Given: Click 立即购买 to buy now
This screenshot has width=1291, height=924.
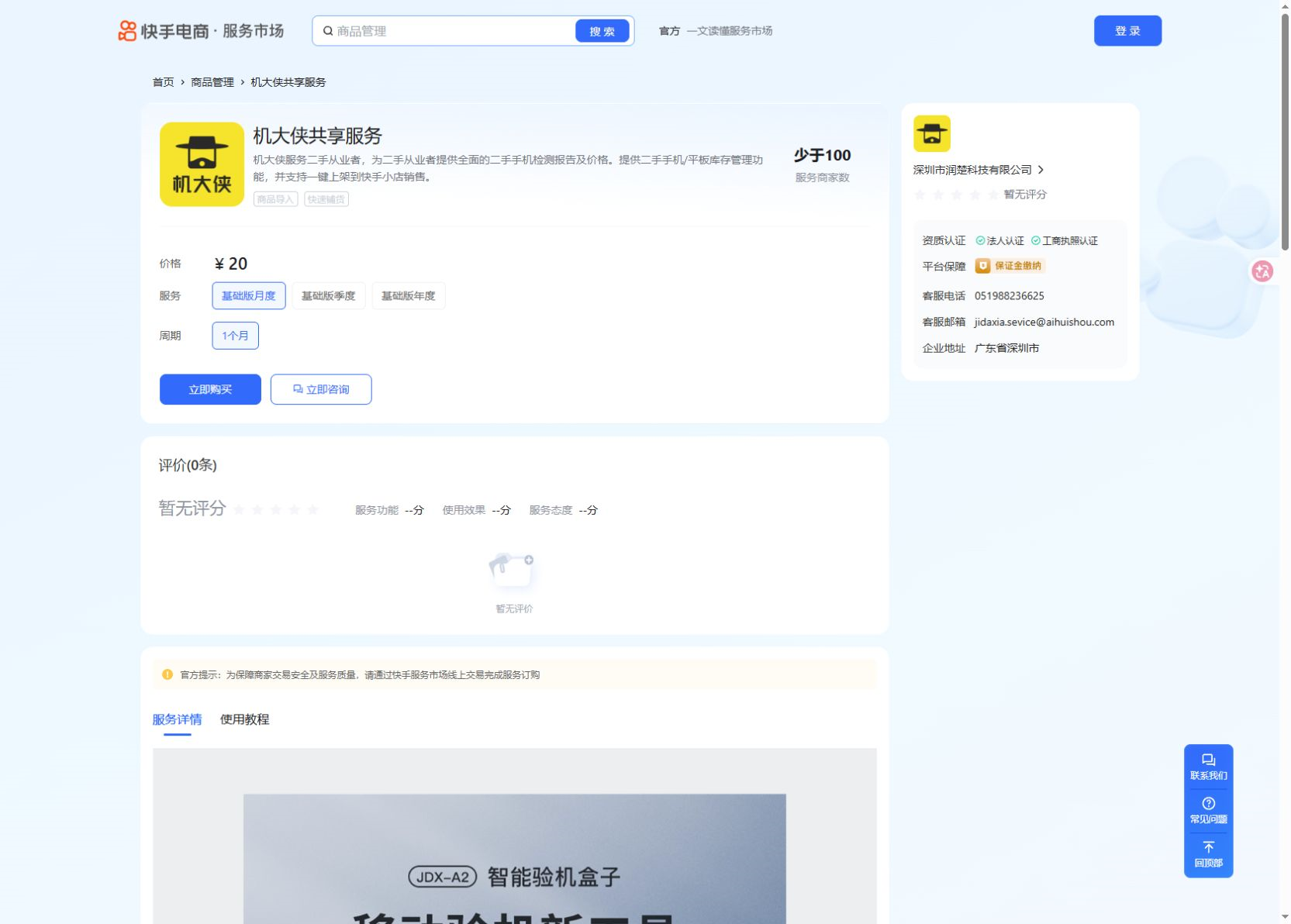Looking at the screenshot, I should [210, 389].
